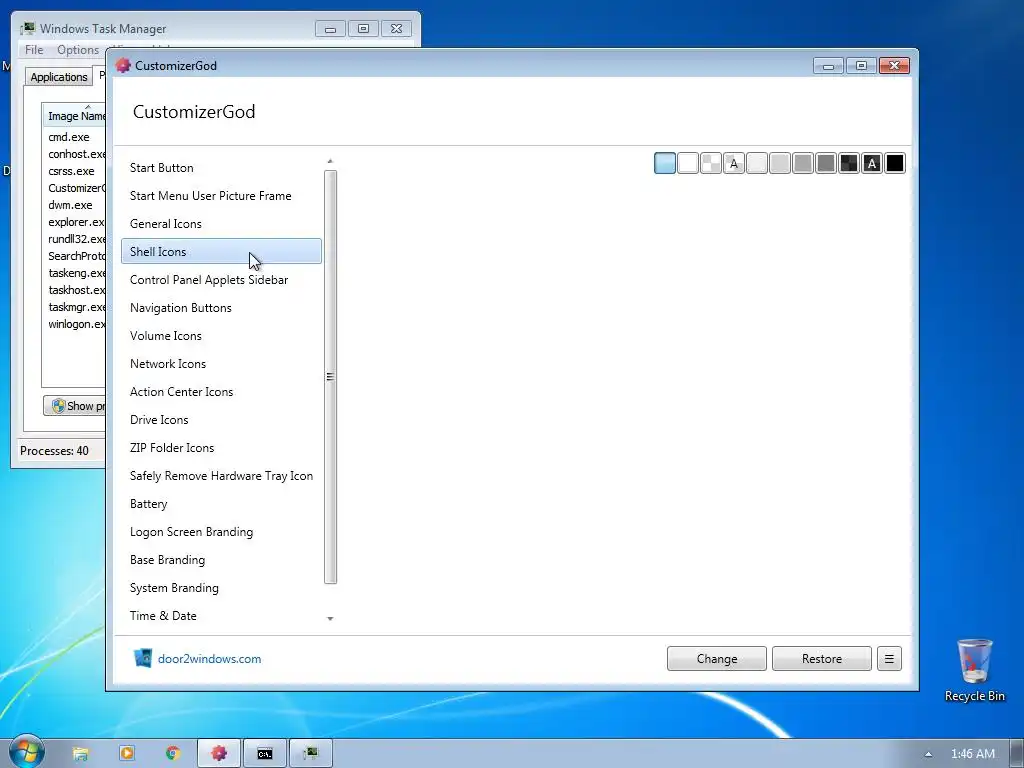Select the Shell Icons category
1024x768 pixels.
(221, 251)
